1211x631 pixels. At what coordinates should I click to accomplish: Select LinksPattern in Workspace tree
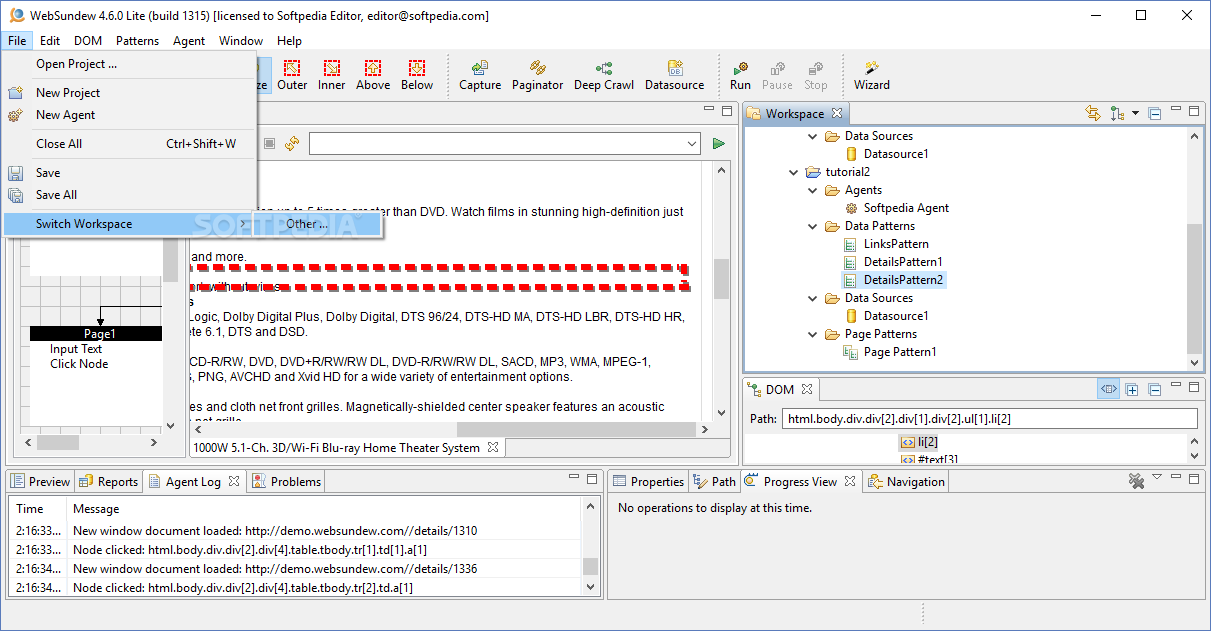pyautogui.click(x=887, y=244)
